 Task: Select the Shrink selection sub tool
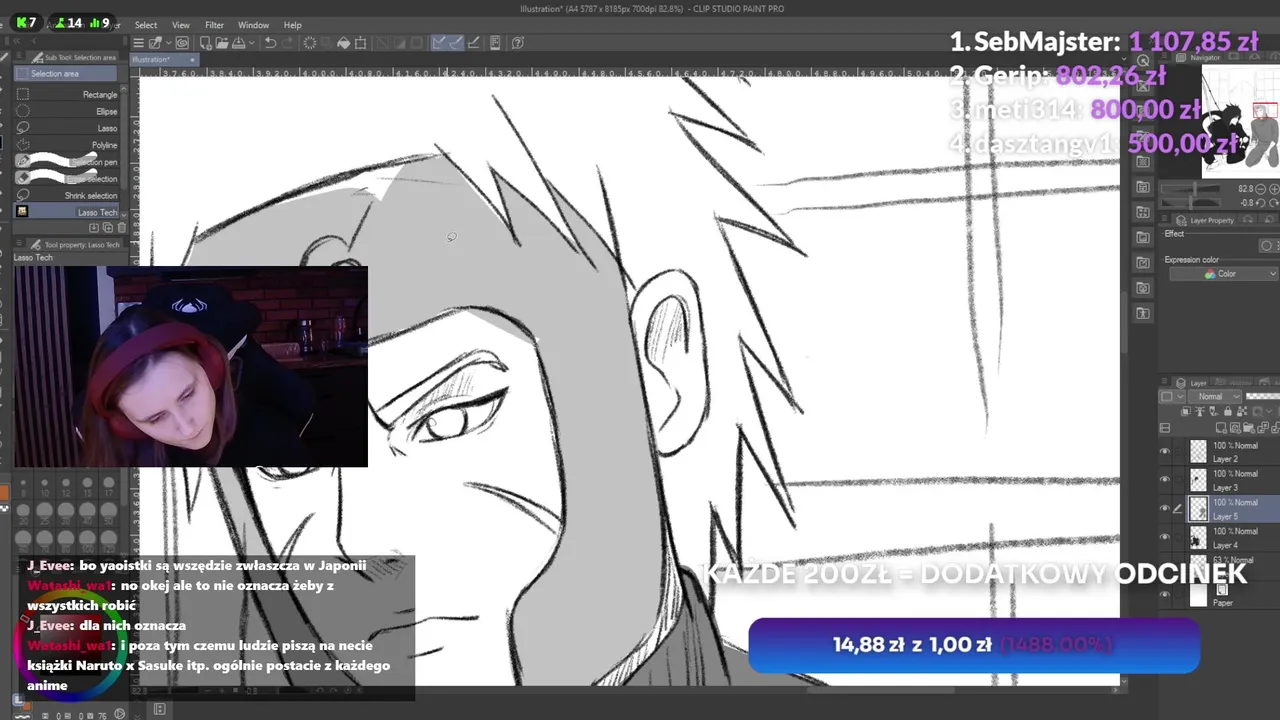point(67,195)
